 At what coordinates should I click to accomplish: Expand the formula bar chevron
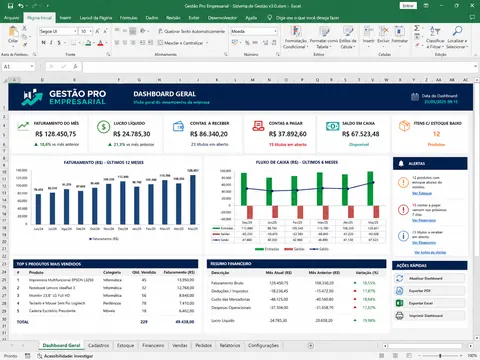pos(475,66)
